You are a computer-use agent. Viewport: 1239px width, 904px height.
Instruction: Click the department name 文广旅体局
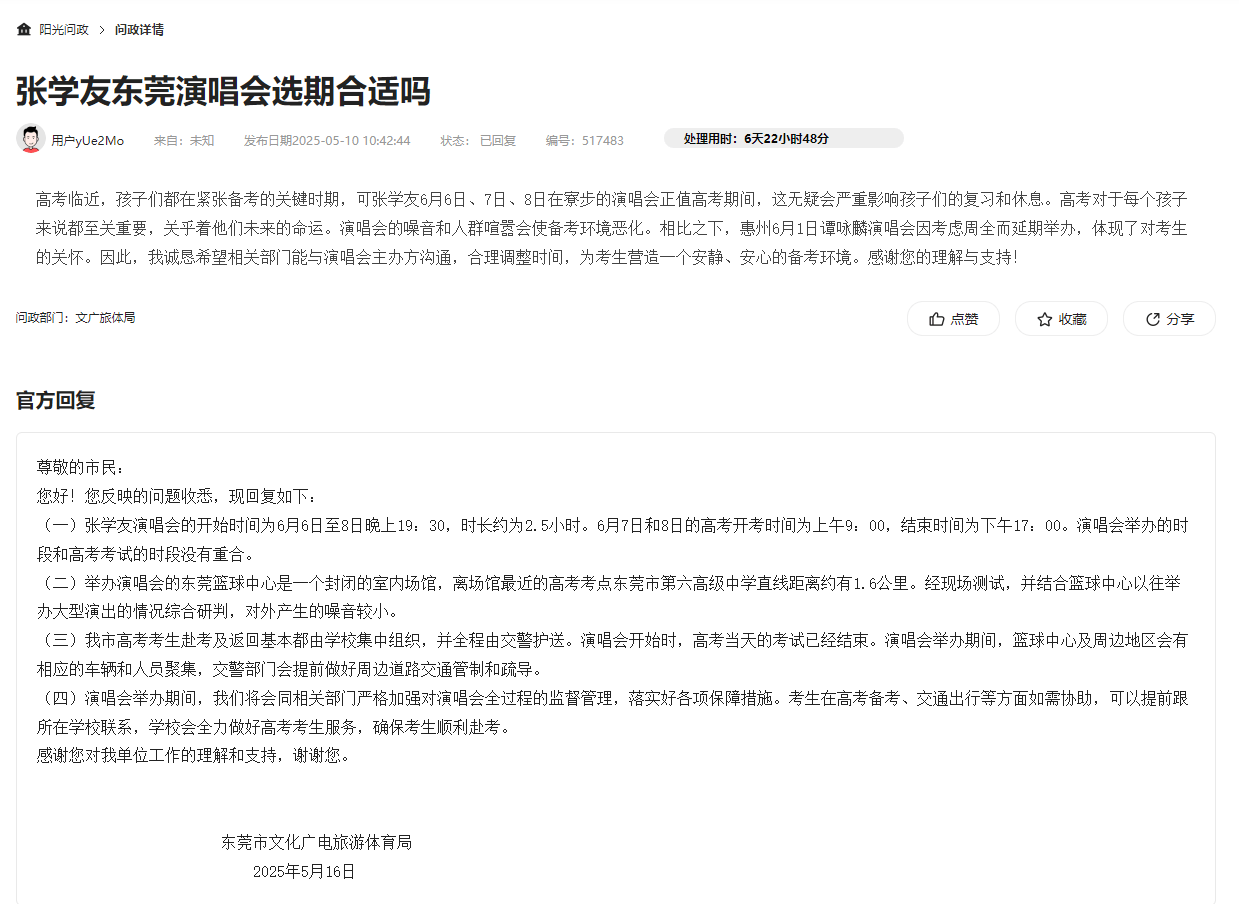105,318
